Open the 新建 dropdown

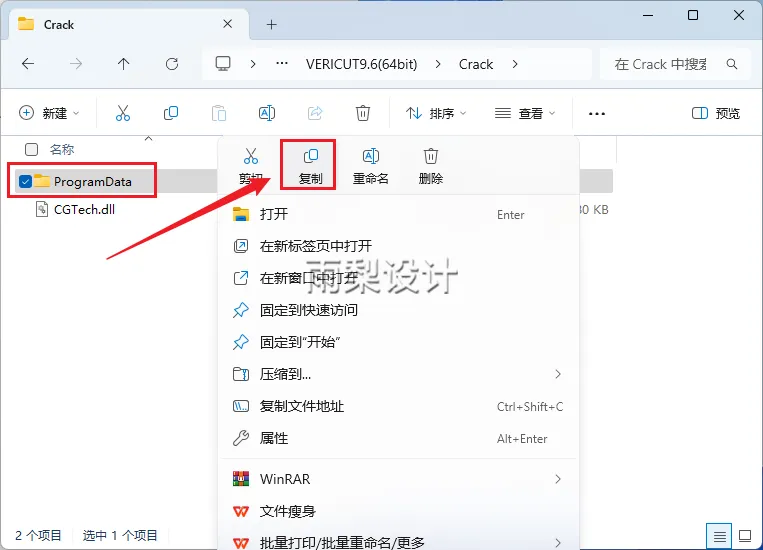point(49,113)
